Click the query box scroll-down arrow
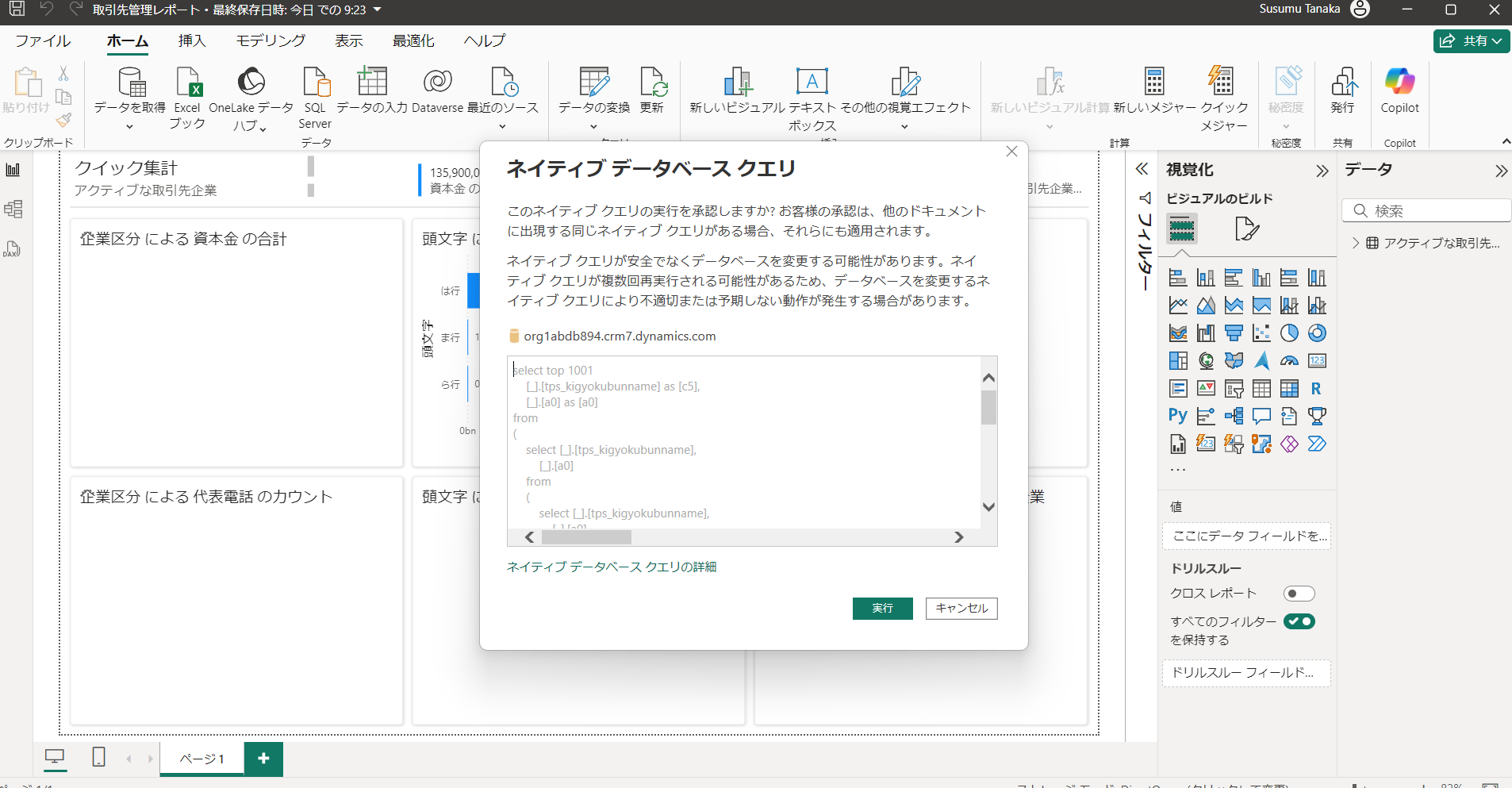This screenshot has height=788, width=1512. 988,506
